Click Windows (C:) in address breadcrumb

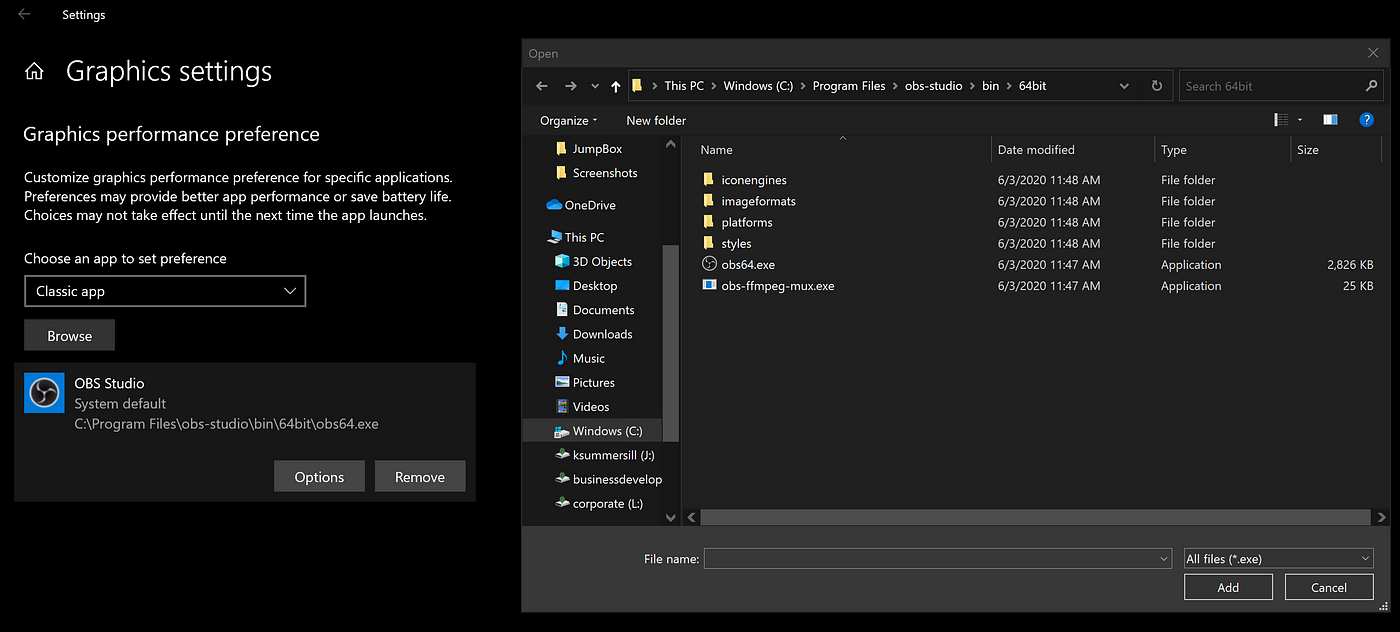[758, 86]
